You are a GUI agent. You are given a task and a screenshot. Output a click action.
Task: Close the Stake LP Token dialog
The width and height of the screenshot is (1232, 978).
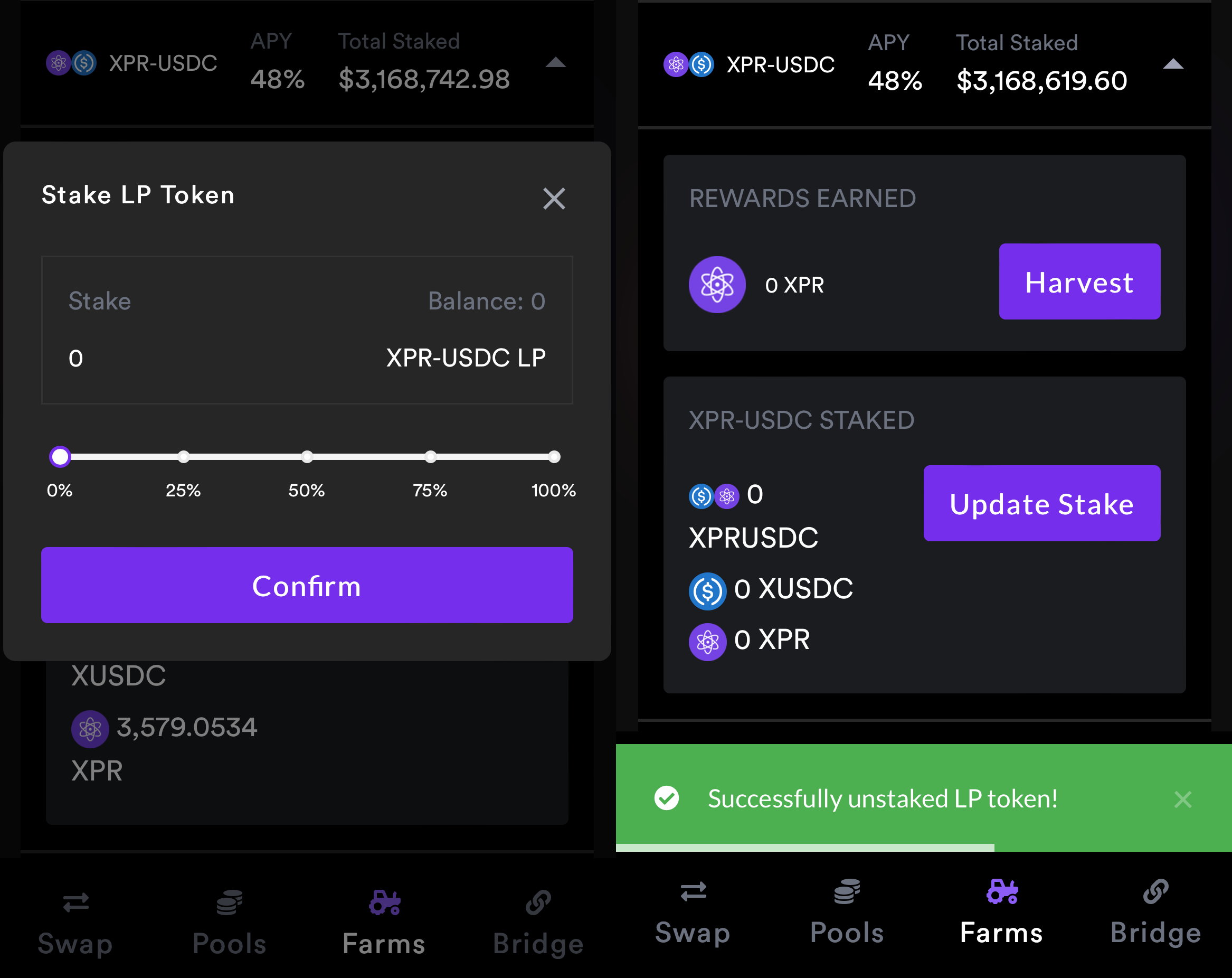554,199
